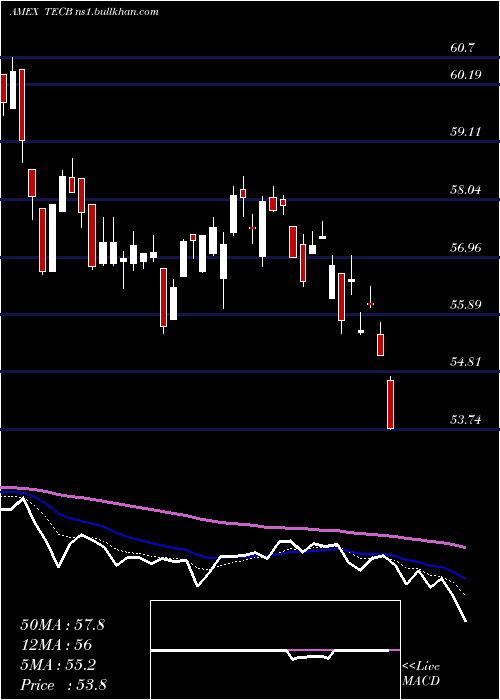Click the 56.96 price level label

click(x=466, y=247)
